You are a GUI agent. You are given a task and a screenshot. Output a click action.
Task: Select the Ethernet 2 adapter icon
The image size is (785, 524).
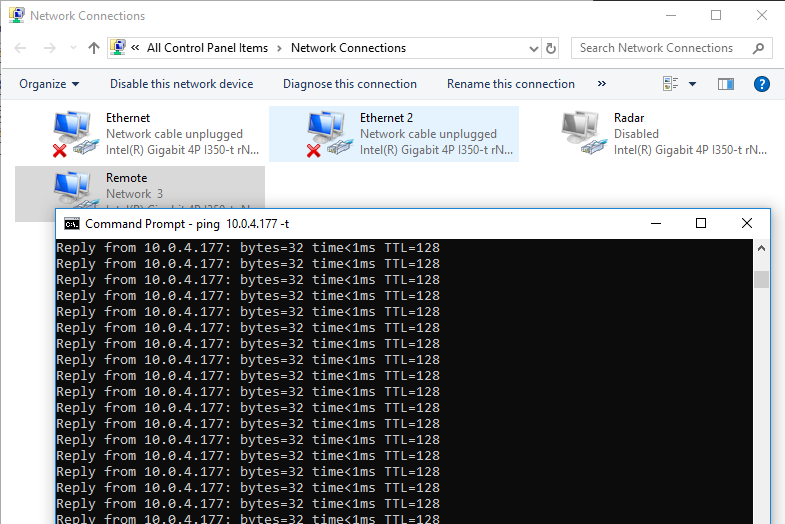(x=329, y=134)
